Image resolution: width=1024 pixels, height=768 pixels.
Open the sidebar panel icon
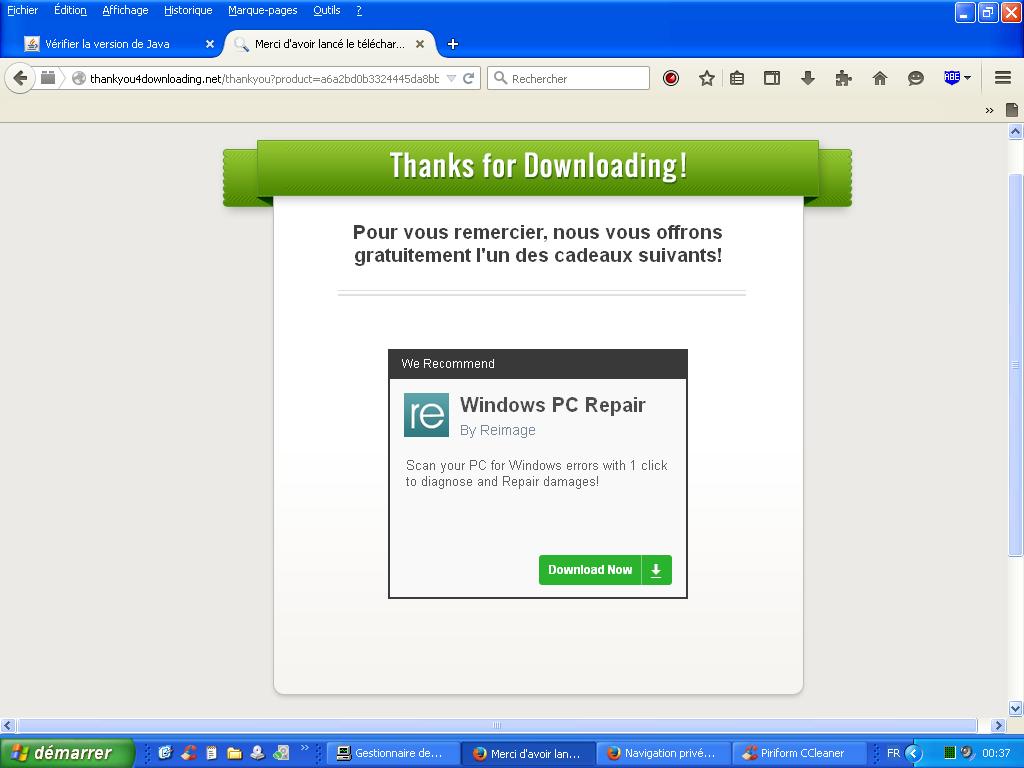point(772,78)
